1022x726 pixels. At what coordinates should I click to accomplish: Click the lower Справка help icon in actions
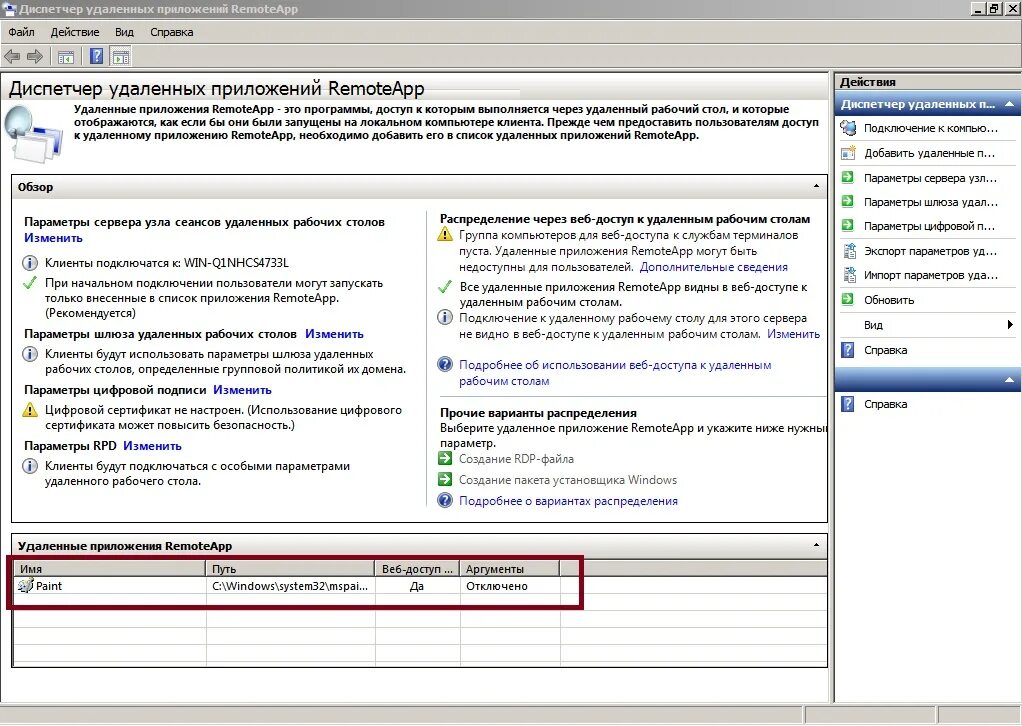click(x=848, y=404)
